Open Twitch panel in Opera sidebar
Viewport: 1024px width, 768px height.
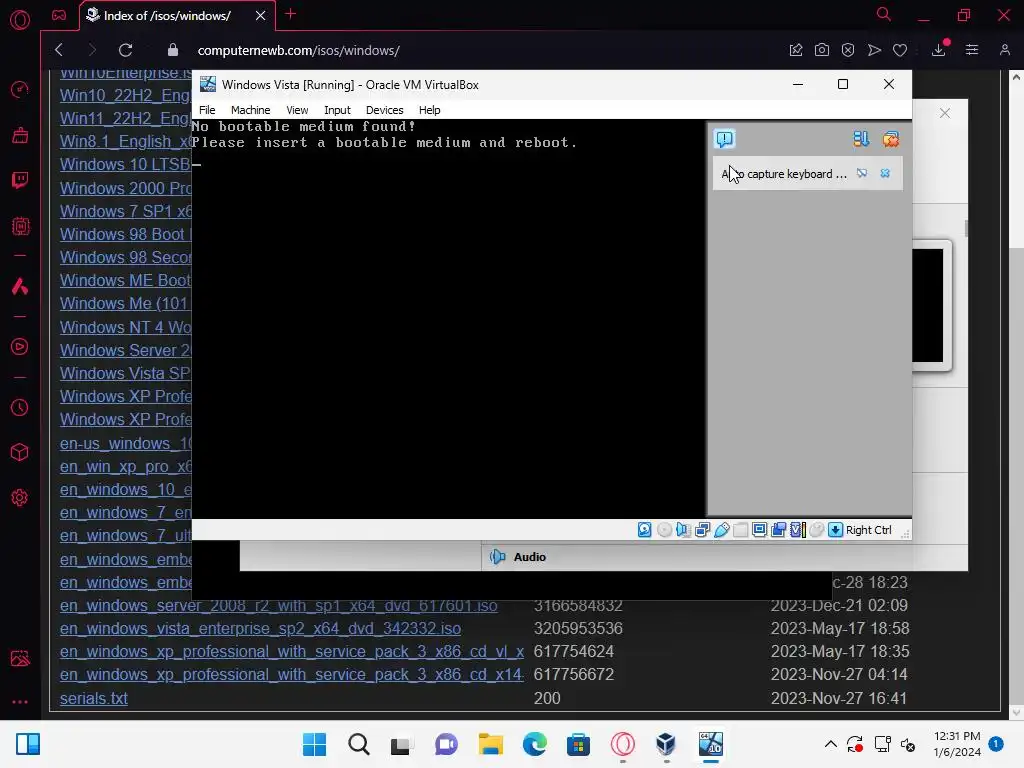click(x=20, y=180)
